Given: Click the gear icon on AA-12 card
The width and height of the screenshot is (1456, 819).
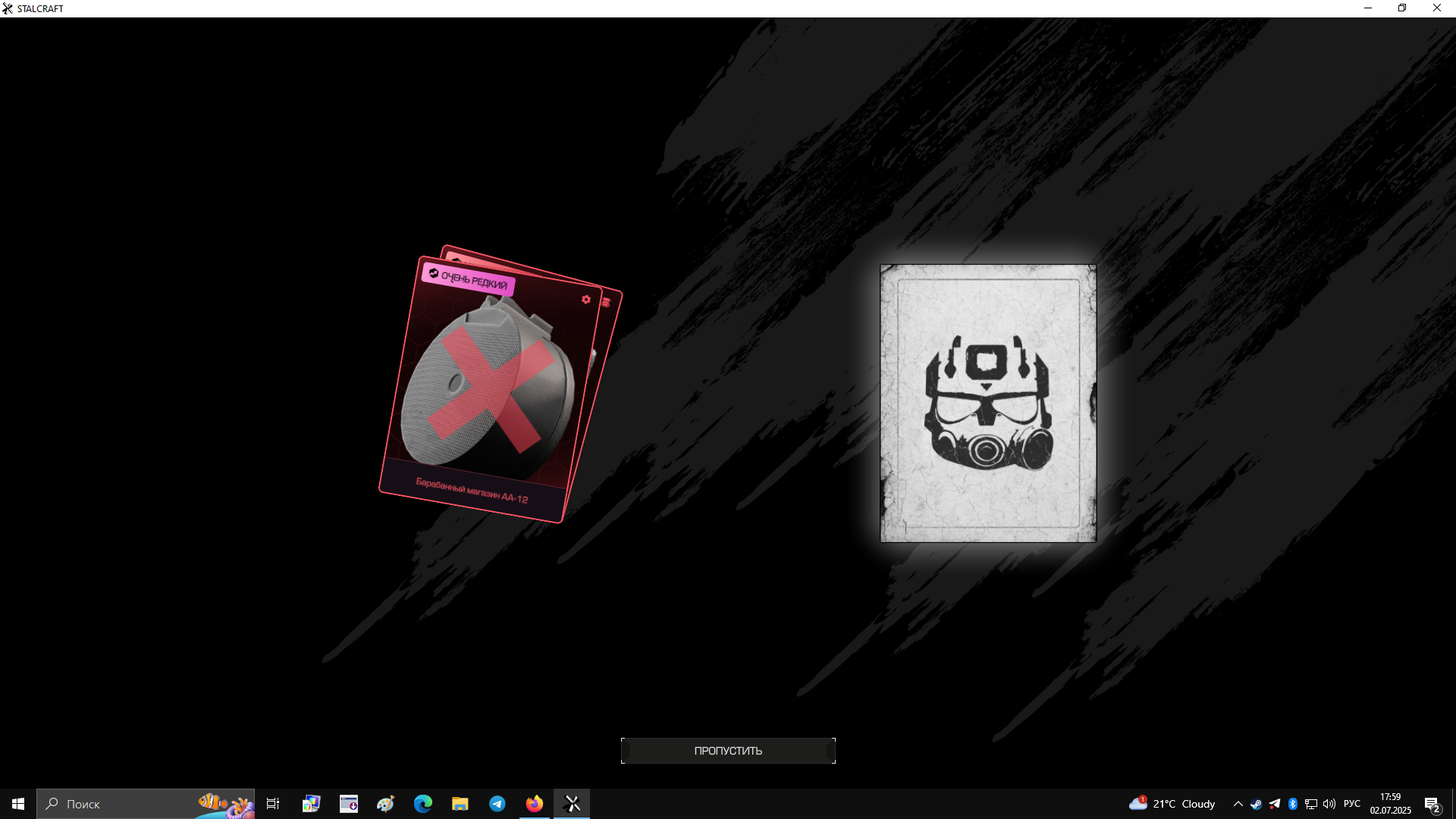Looking at the screenshot, I should [x=586, y=300].
